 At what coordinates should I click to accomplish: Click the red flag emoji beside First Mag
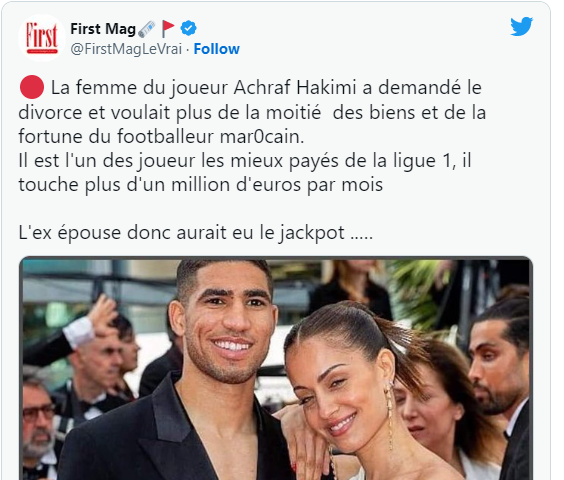coord(167,28)
